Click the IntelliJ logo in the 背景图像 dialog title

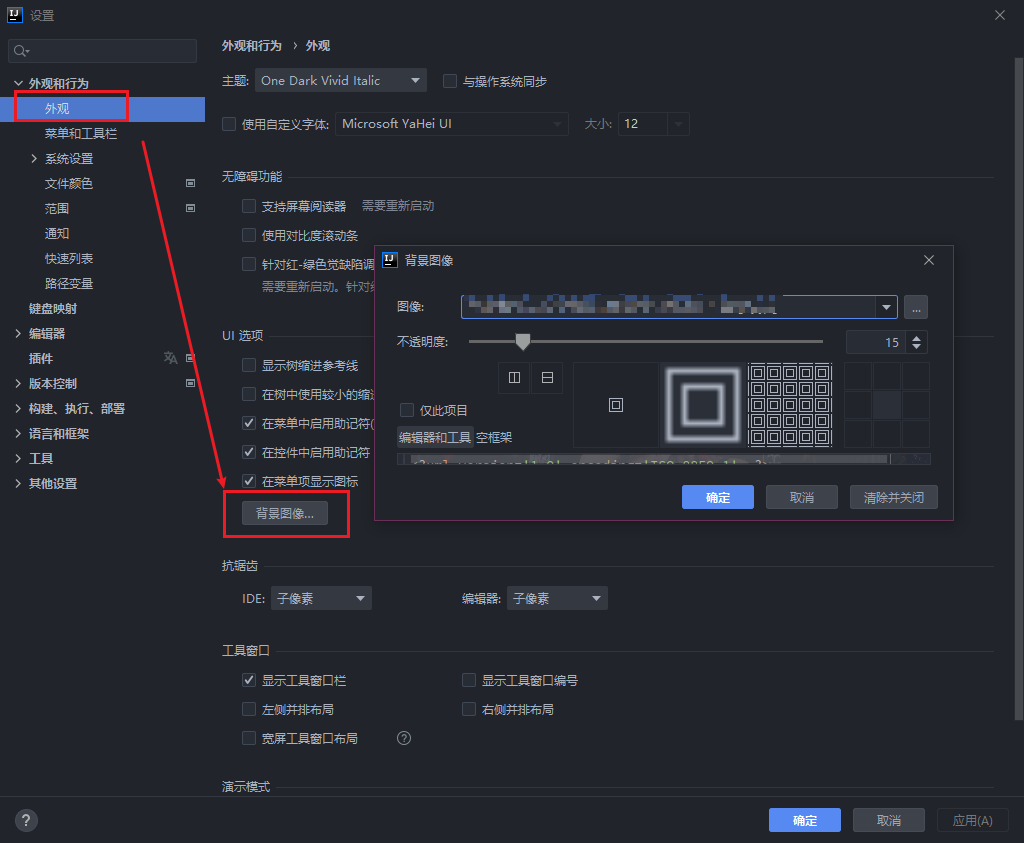390,260
